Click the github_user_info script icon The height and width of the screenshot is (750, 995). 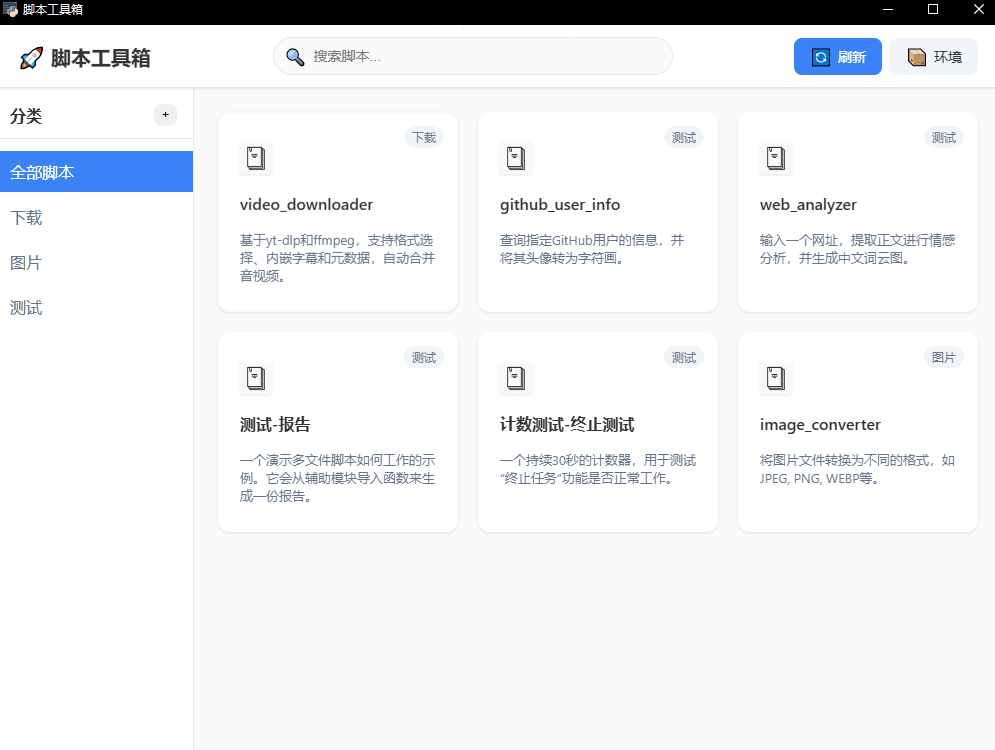click(x=516, y=158)
